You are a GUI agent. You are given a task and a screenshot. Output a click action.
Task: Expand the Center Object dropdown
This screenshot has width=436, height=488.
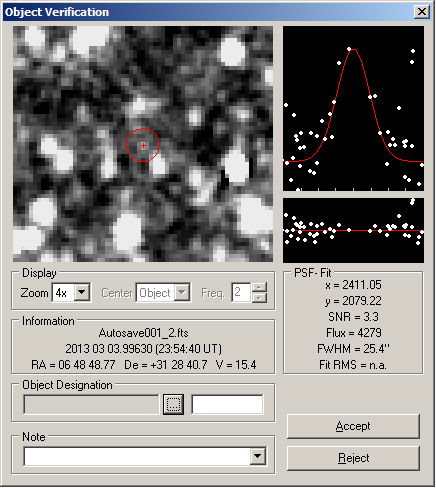(x=182, y=293)
